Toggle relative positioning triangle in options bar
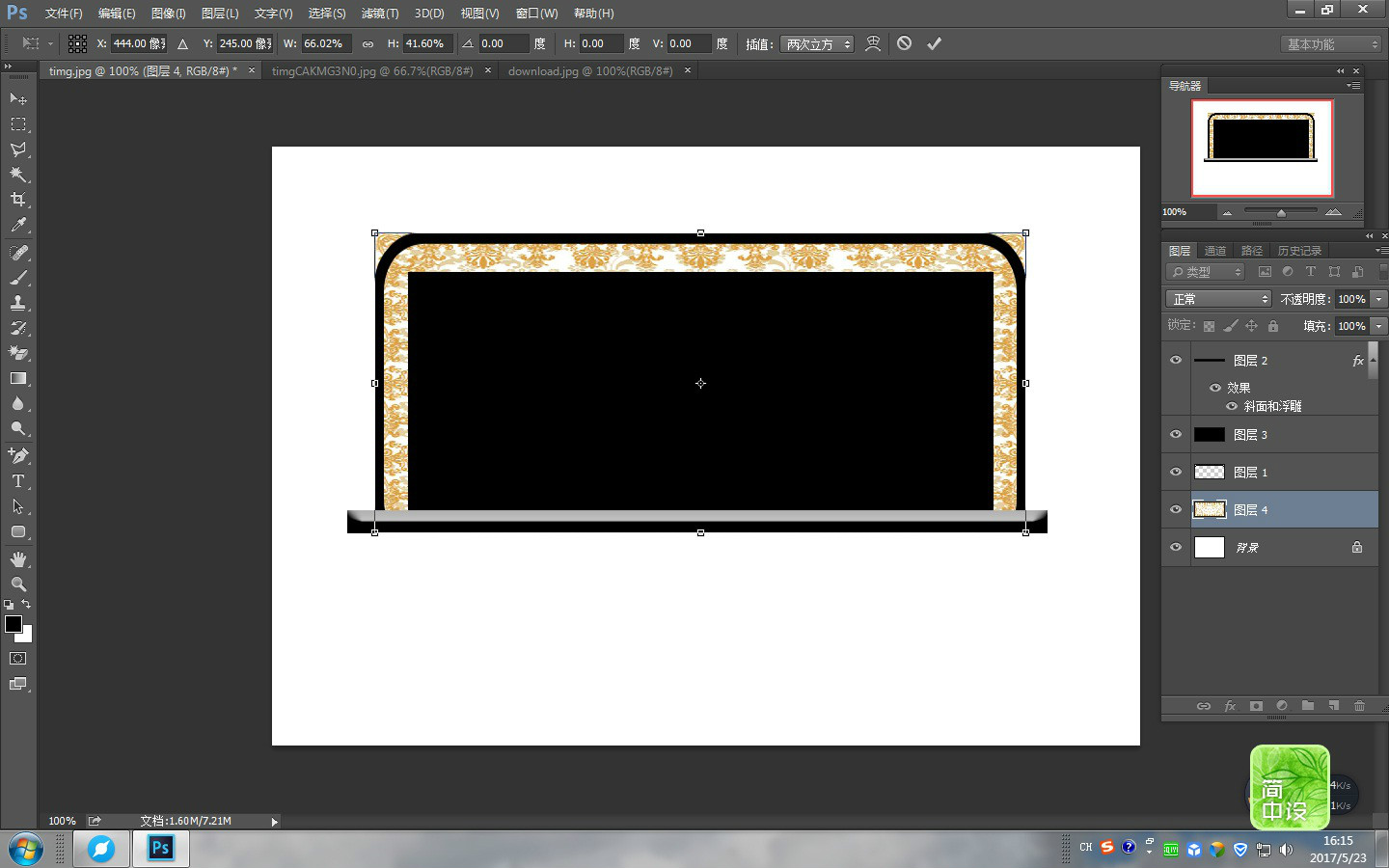This screenshot has width=1389, height=868. [x=182, y=43]
